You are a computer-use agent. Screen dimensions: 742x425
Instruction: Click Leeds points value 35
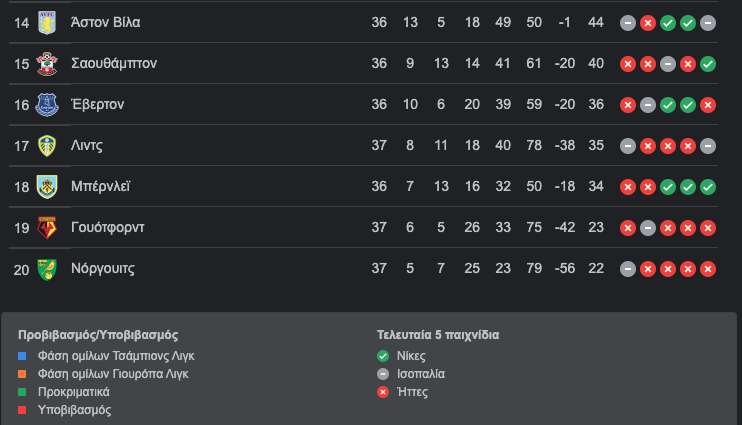[x=596, y=145]
